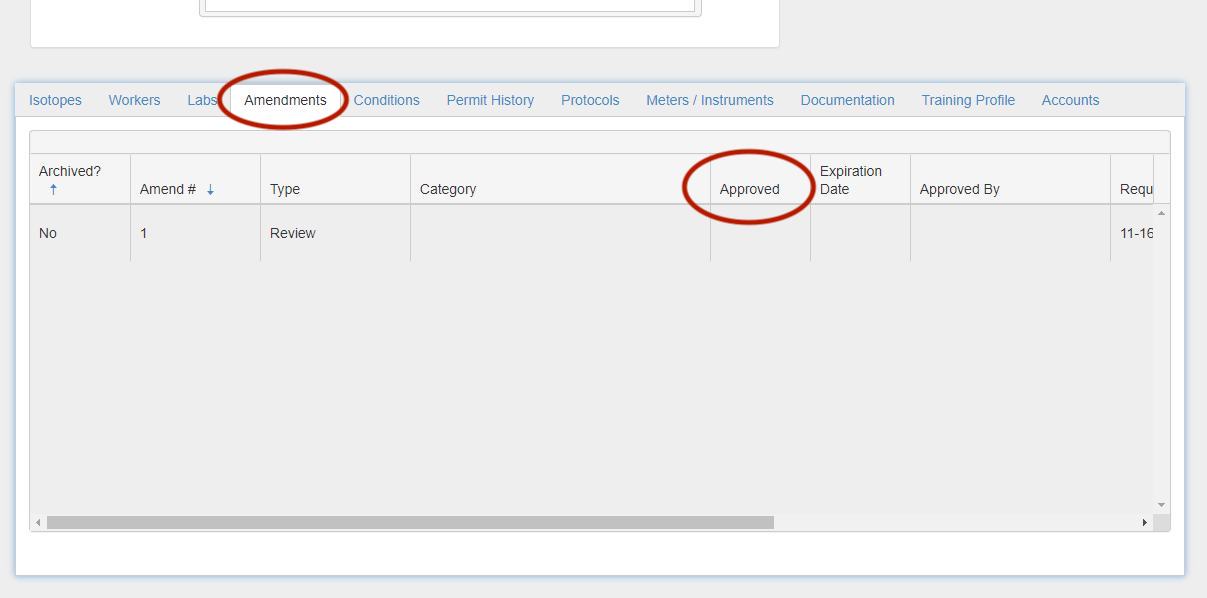Select the Review amendment row
Screen dimensions: 1207x598
[x=292, y=233]
